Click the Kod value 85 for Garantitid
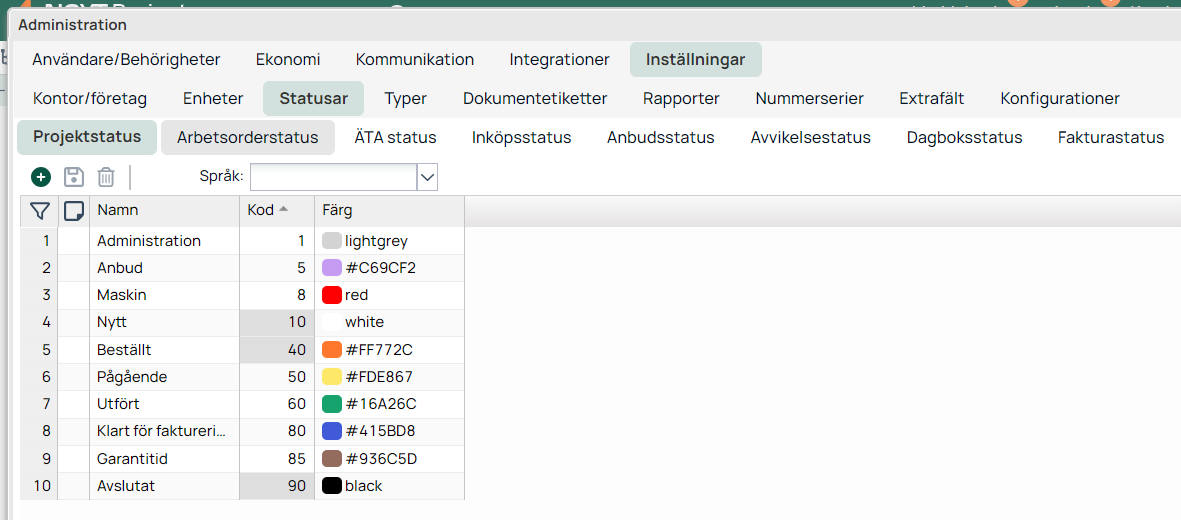Viewport: 1181px width, 520px height. (276, 458)
